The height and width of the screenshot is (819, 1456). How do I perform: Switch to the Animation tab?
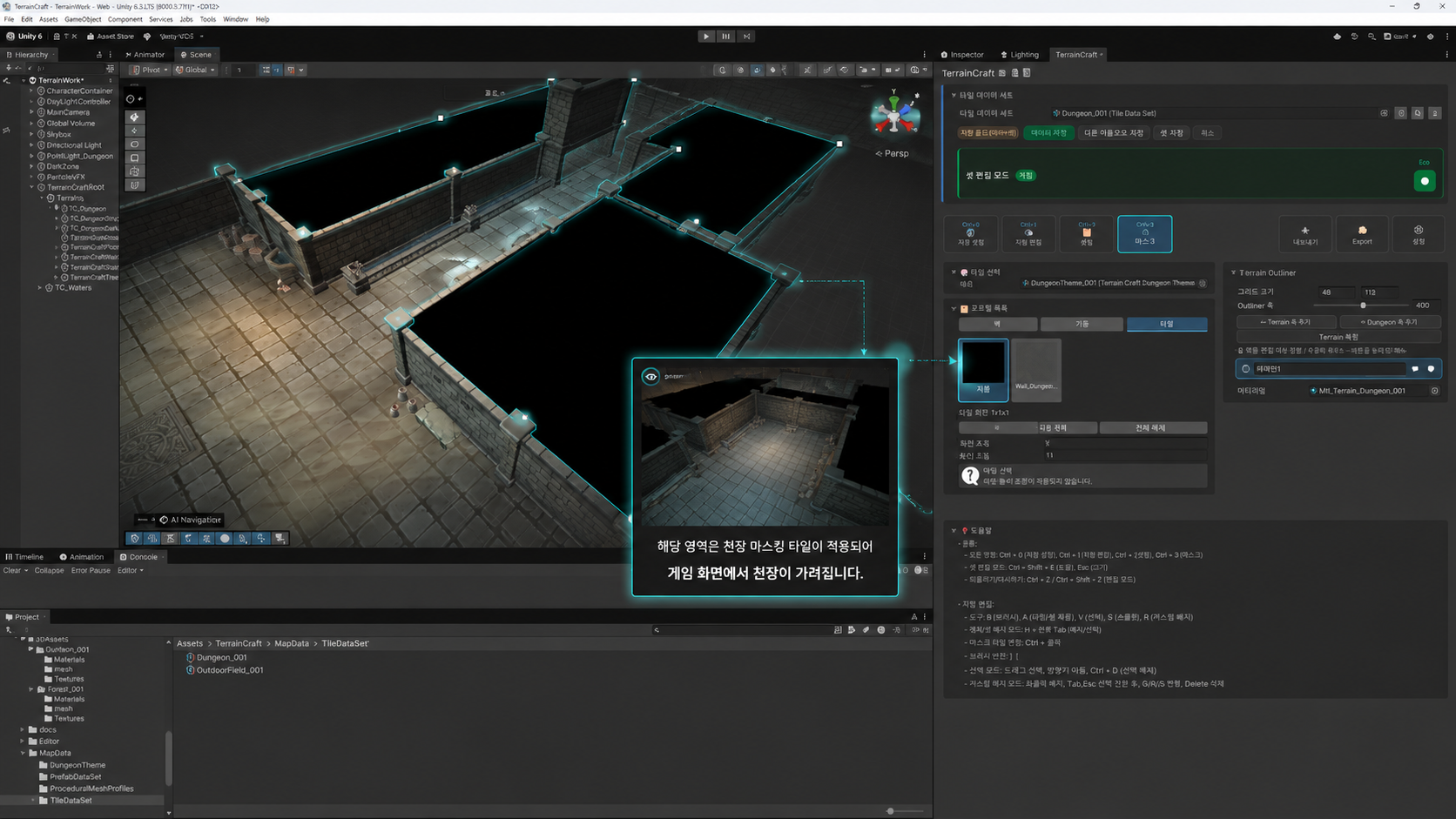click(x=82, y=557)
